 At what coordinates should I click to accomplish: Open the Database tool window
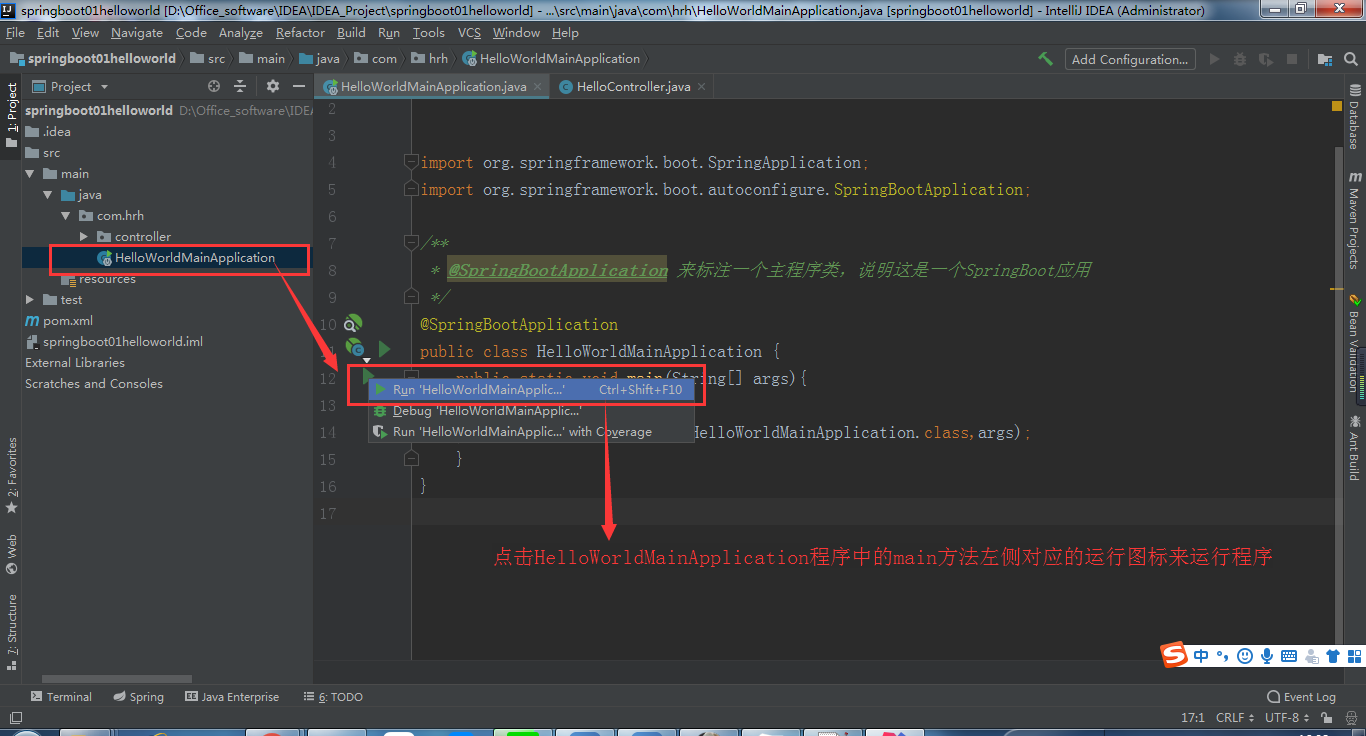1354,118
